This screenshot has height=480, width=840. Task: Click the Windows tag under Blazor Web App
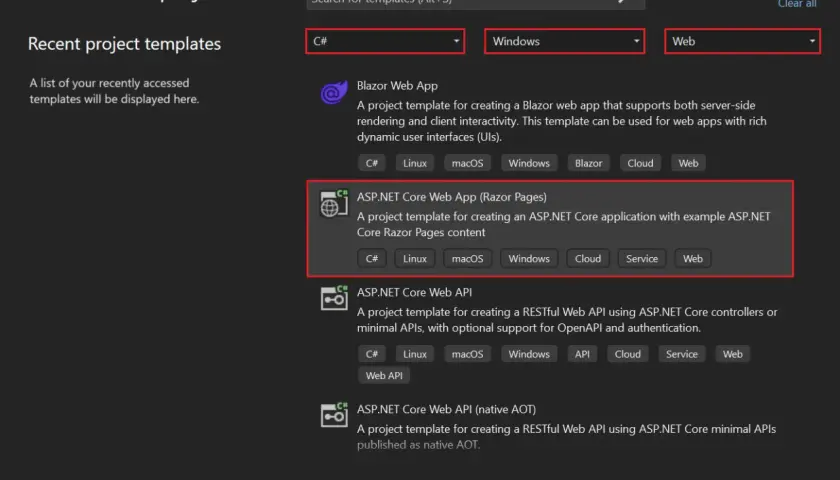pos(529,163)
